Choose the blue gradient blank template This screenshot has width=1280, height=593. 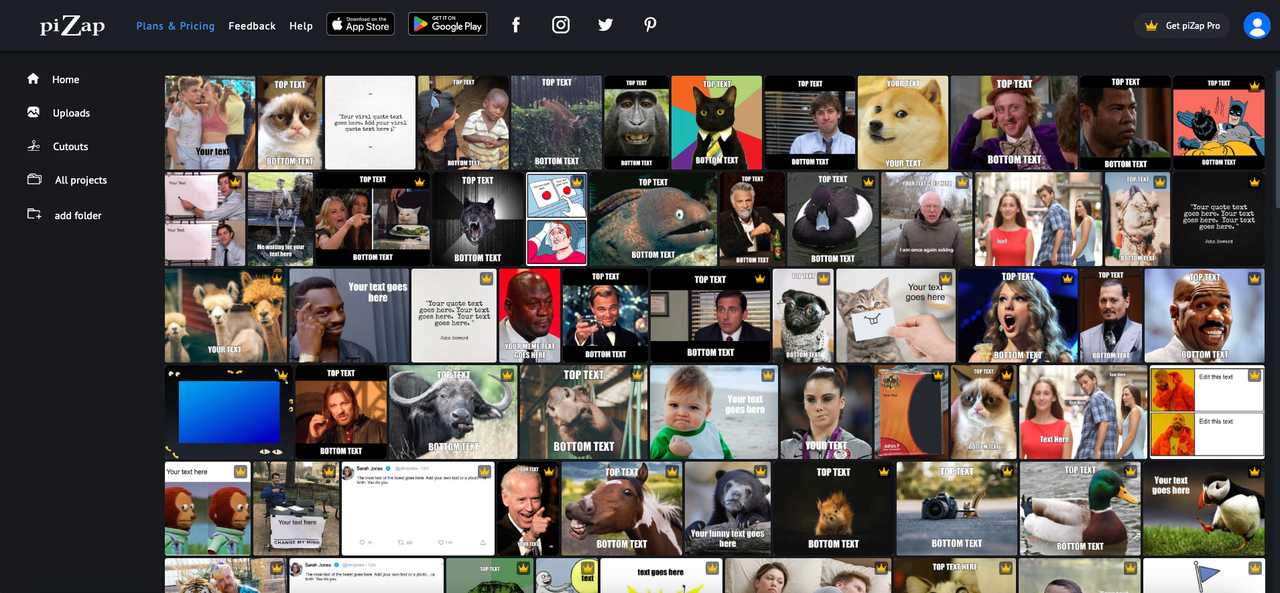pyautogui.click(x=229, y=412)
